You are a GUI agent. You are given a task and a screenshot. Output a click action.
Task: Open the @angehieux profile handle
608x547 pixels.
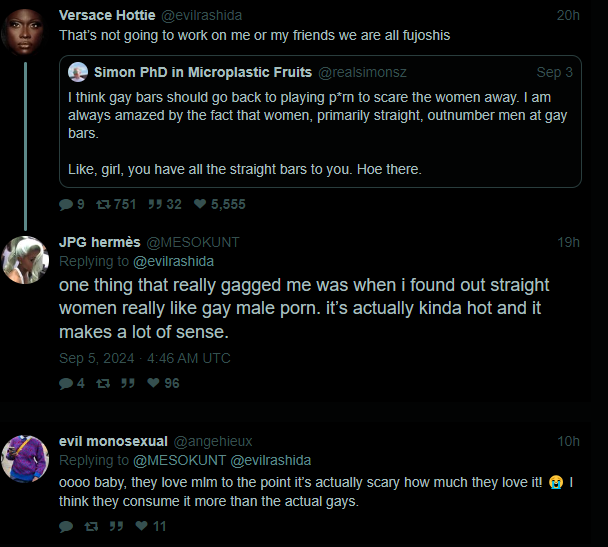point(216,441)
